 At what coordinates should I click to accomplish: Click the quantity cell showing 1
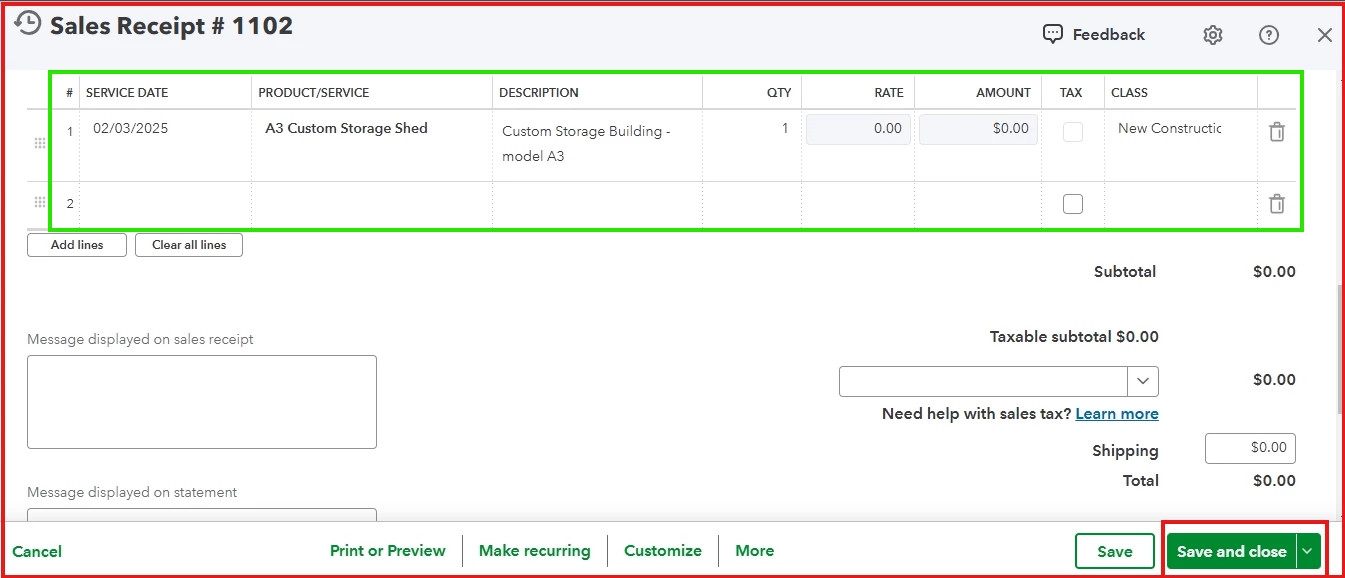[x=752, y=145]
